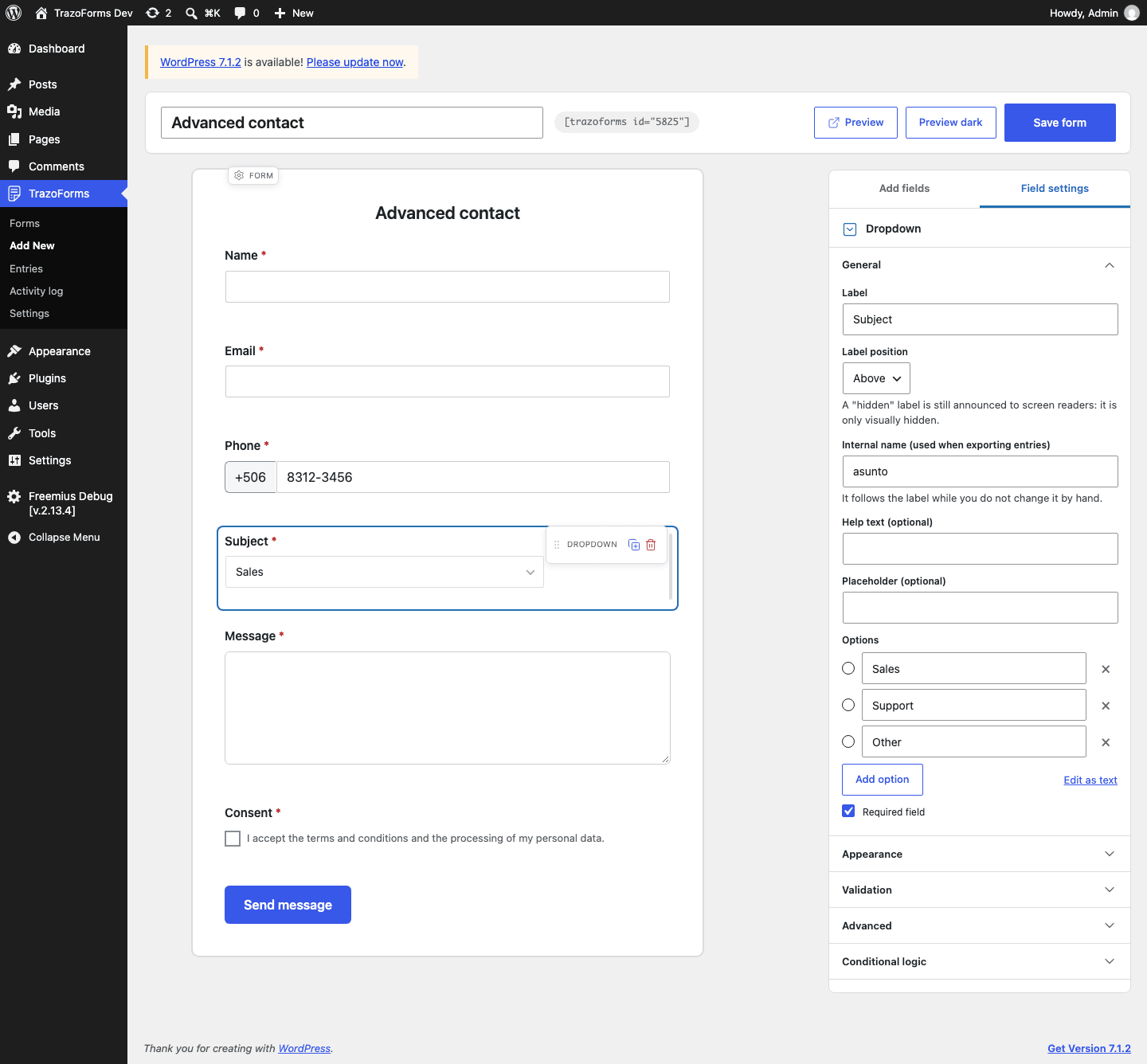Click the Tools wrench icon in sidebar
This screenshot has width=1147, height=1064.
pyautogui.click(x=14, y=433)
